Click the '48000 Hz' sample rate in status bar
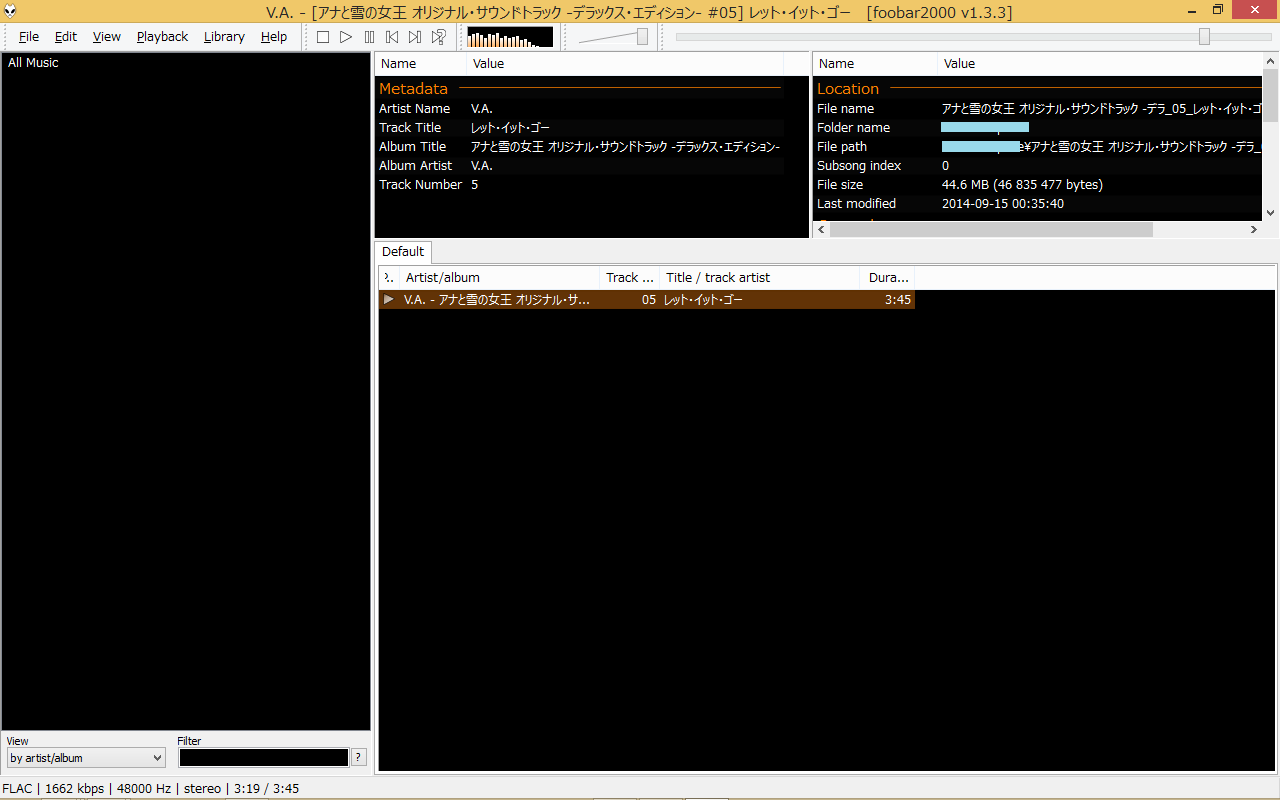Screen dimensions: 1280x800 [145, 789]
